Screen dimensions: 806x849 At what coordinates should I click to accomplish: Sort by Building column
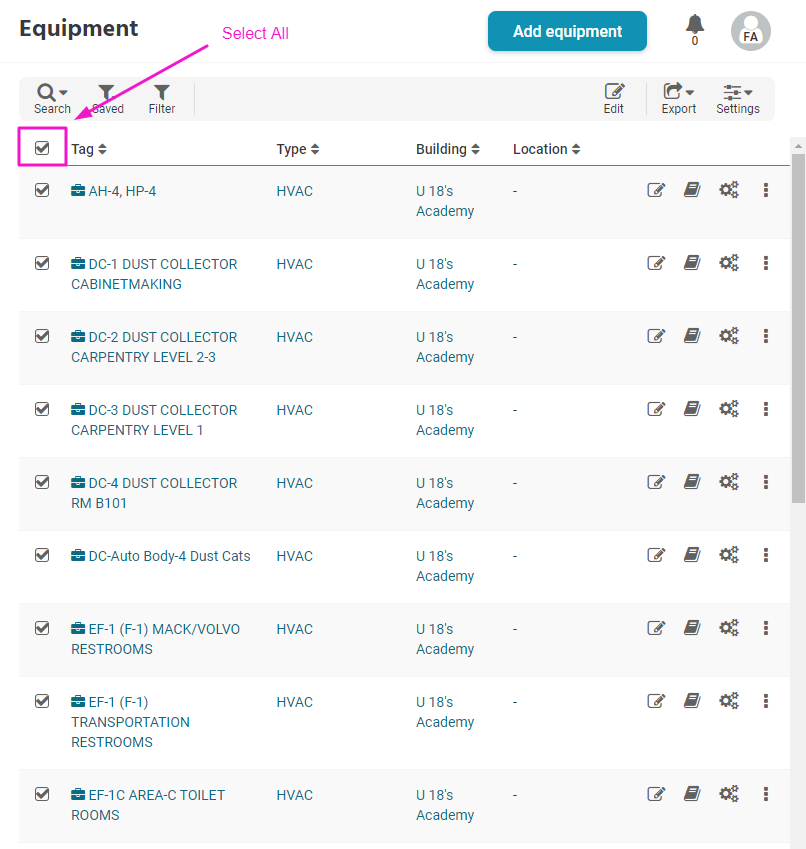pos(448,149)
